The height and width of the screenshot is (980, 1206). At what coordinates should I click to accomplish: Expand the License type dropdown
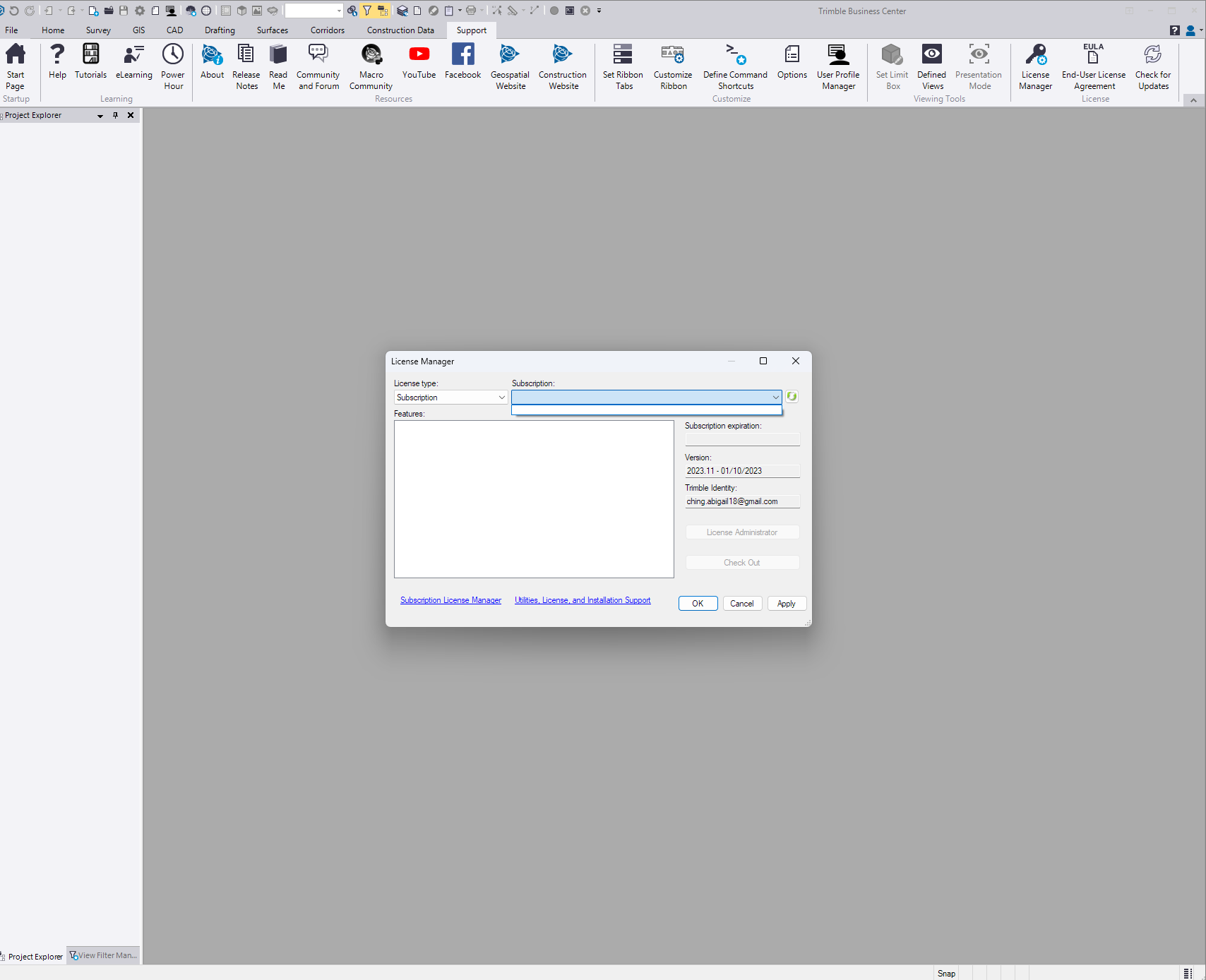click(501, 398)
